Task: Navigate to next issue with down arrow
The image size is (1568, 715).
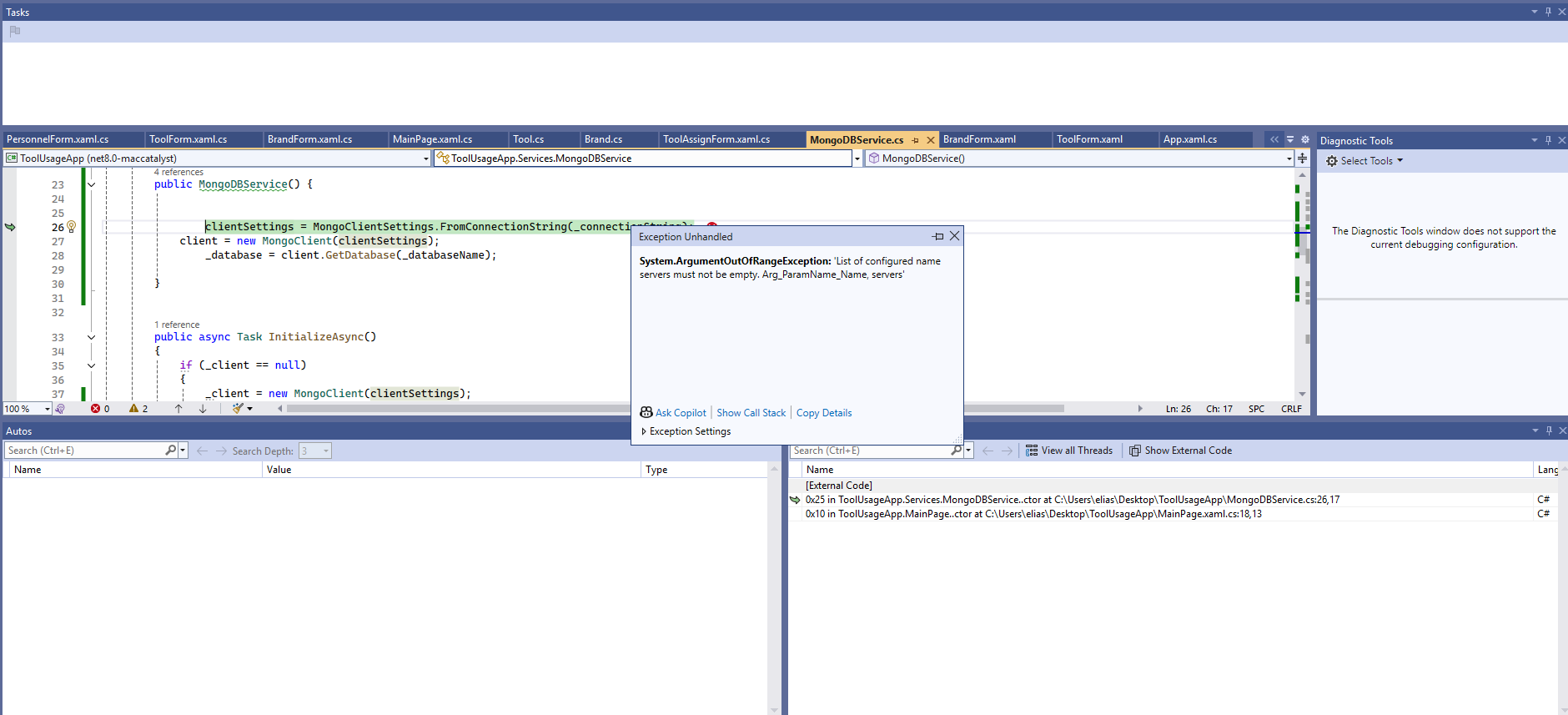Action: (x=203, y=409)
